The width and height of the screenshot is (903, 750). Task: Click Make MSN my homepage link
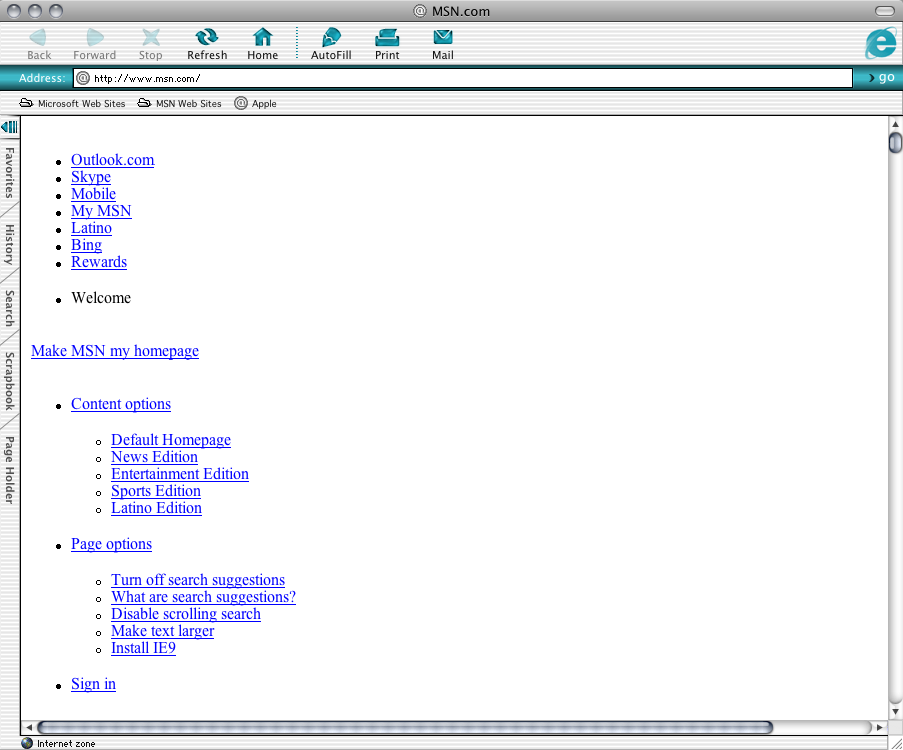tap(115, 351)
